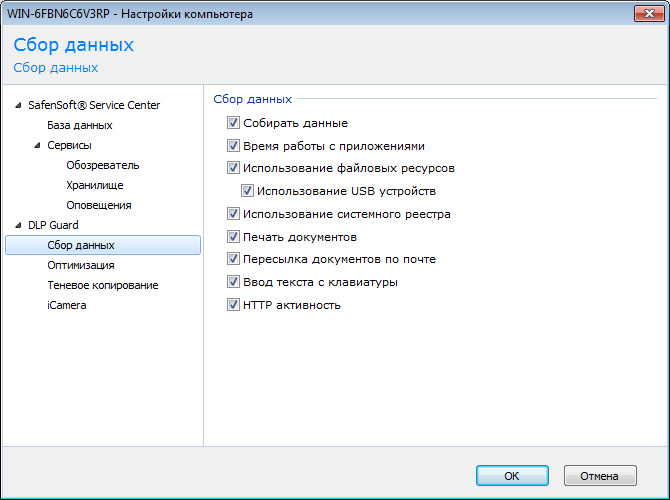Open the Хранилище section

95,185
